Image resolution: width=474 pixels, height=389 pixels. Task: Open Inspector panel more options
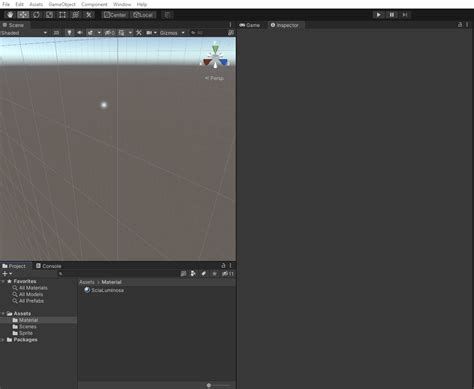pos(467,25)
